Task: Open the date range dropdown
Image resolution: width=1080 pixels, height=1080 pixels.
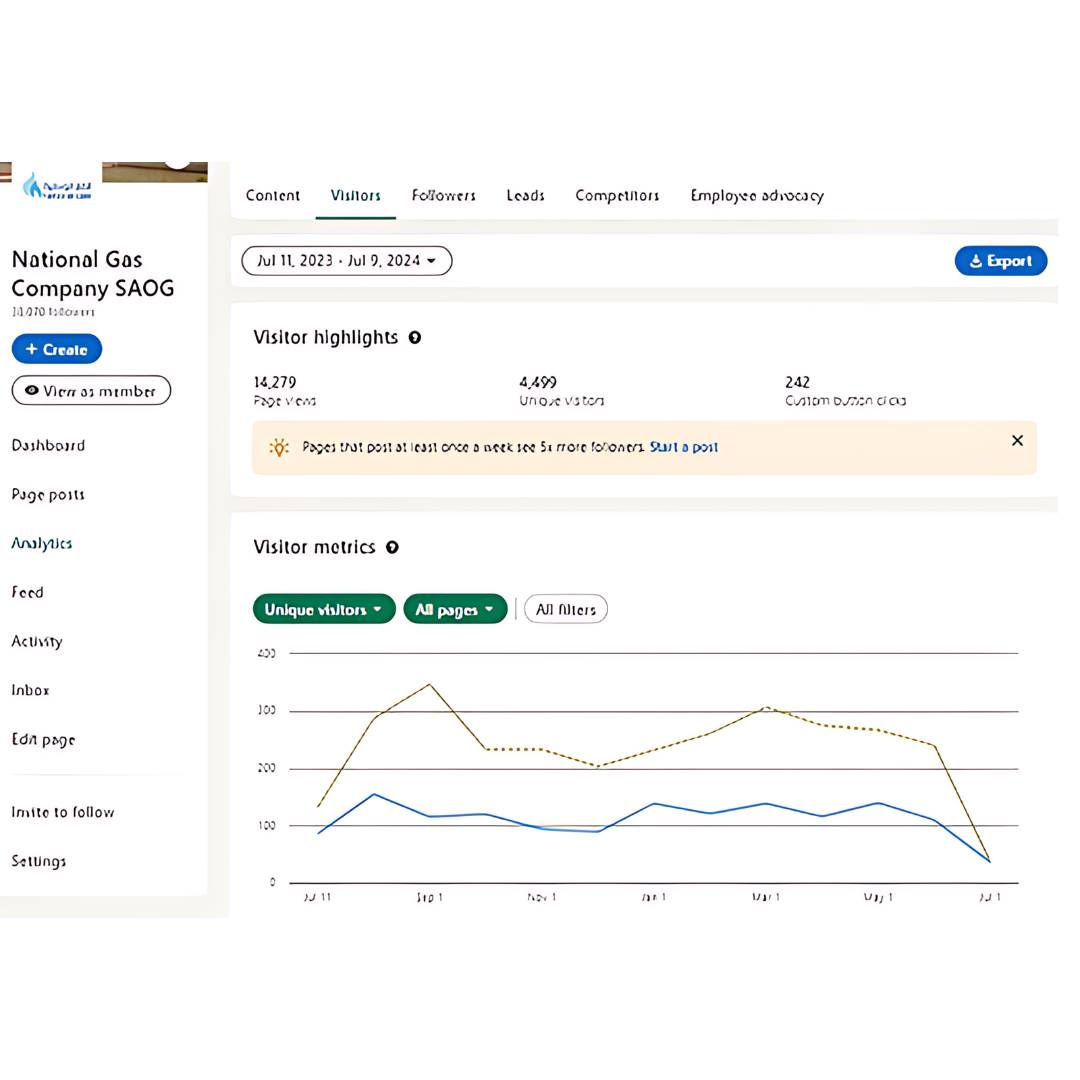Action: coord(347,261)
